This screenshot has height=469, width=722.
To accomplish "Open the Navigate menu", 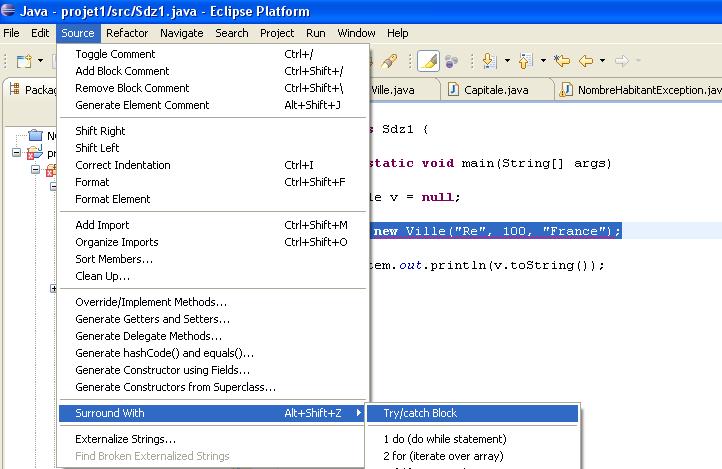I will [181, 33].
